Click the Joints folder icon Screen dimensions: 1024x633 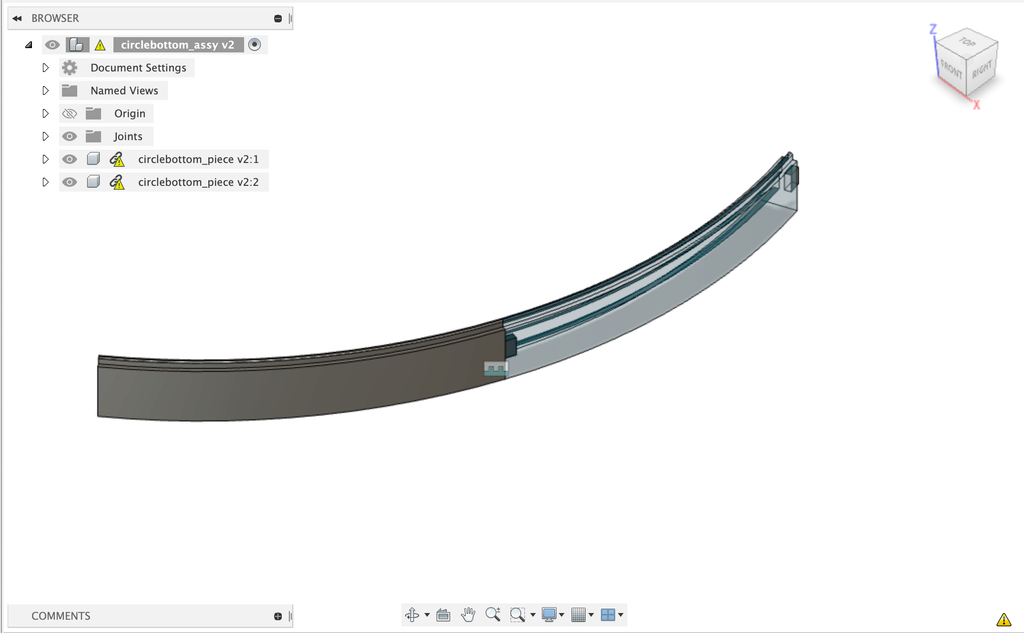[93, 137]
